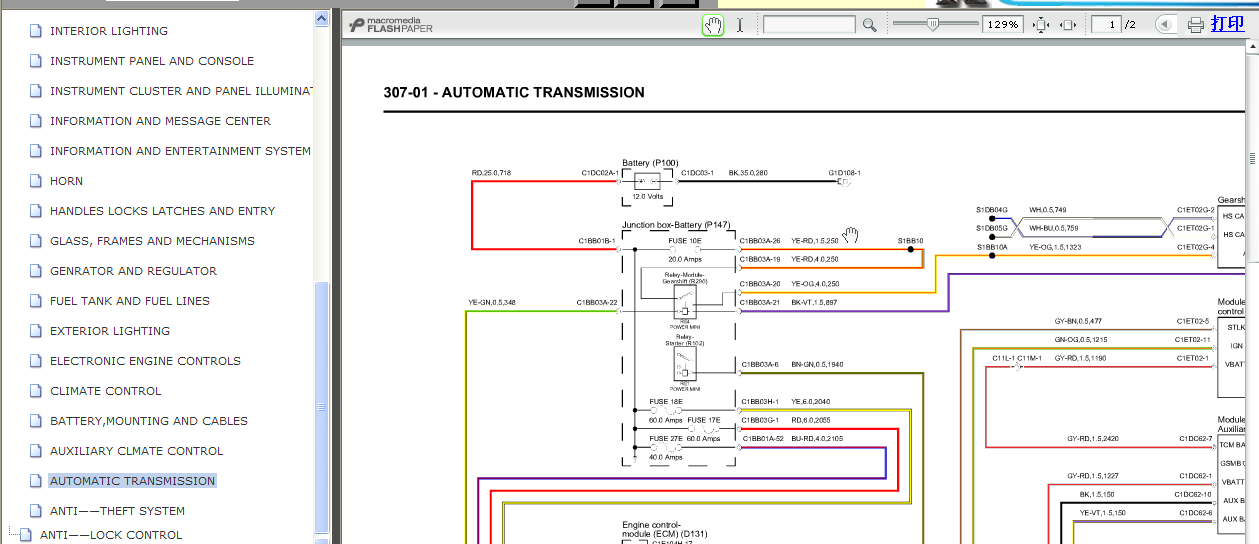The width and height of the screenshot is (1259, 544).
Task: Click the current page number field
Action: [1105, 25]
